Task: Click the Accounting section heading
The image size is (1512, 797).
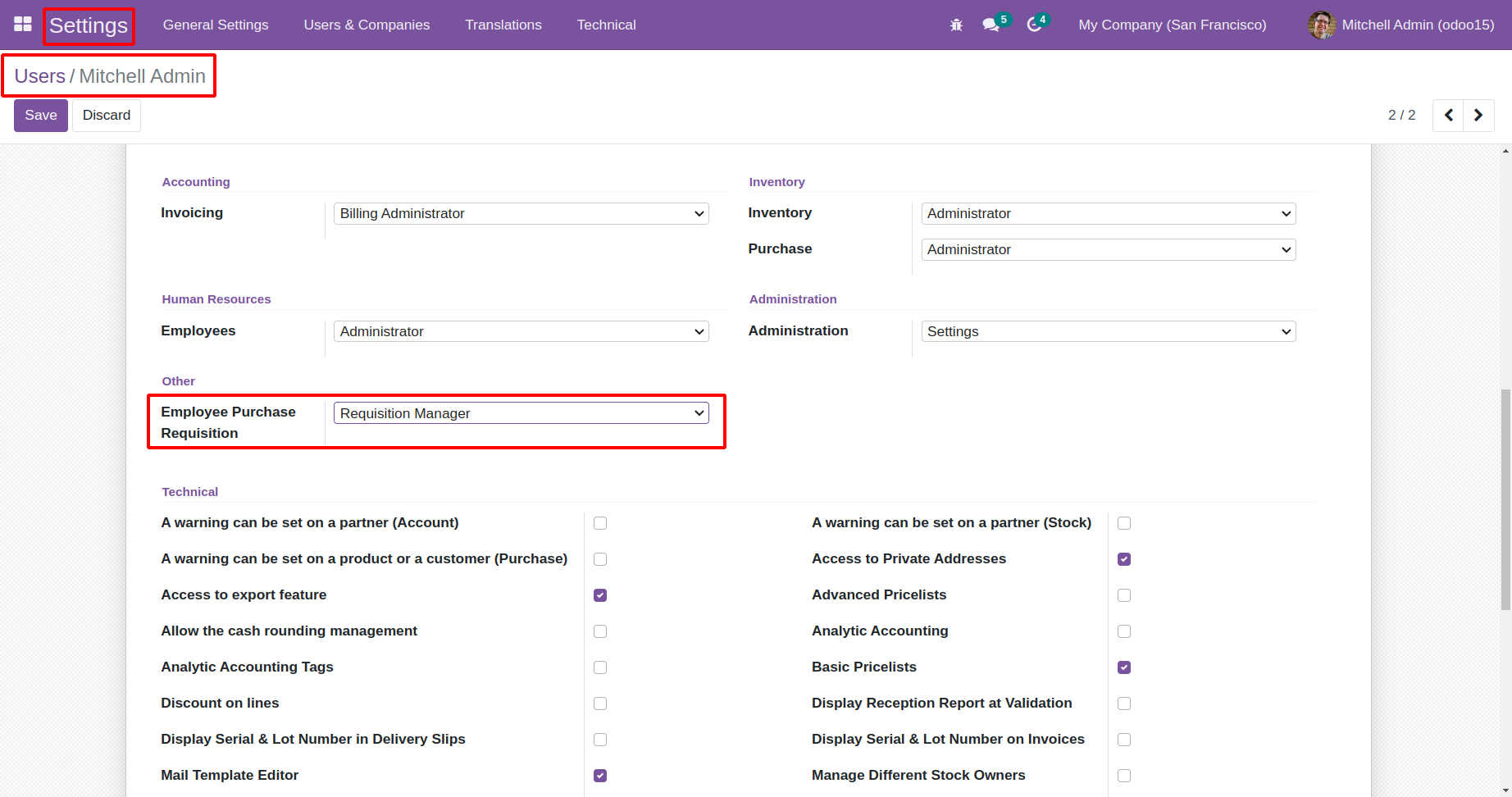Action: [196, 182]
